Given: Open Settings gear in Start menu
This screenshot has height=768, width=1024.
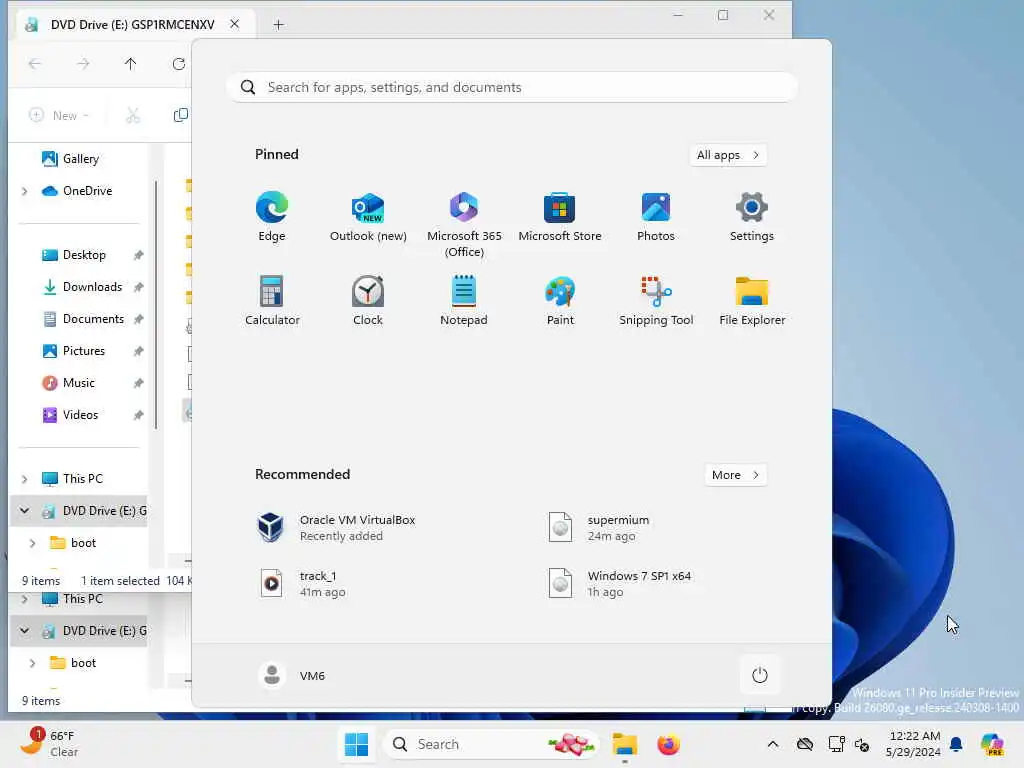Looking at the screenshot, I should (x=752, y=217).
